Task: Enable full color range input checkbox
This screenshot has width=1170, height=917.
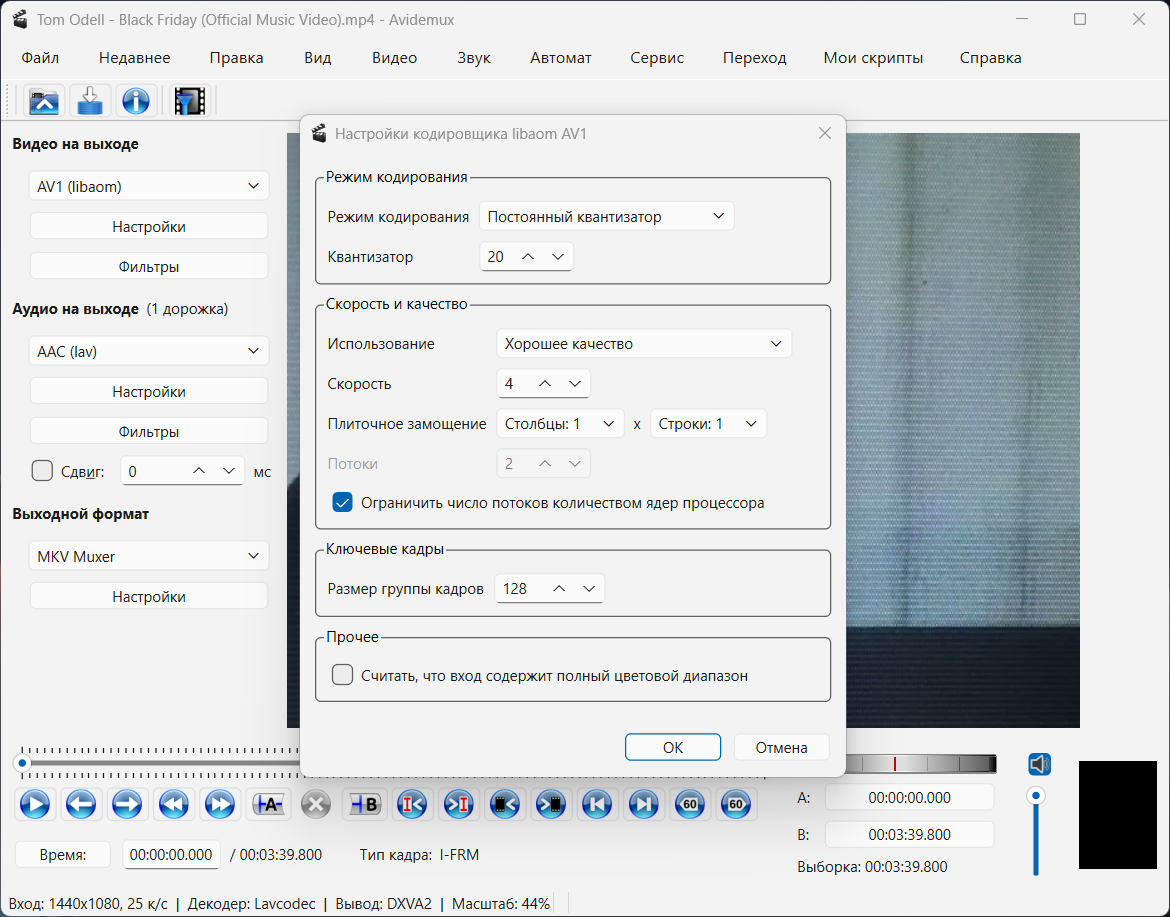Action: point(343,675)
